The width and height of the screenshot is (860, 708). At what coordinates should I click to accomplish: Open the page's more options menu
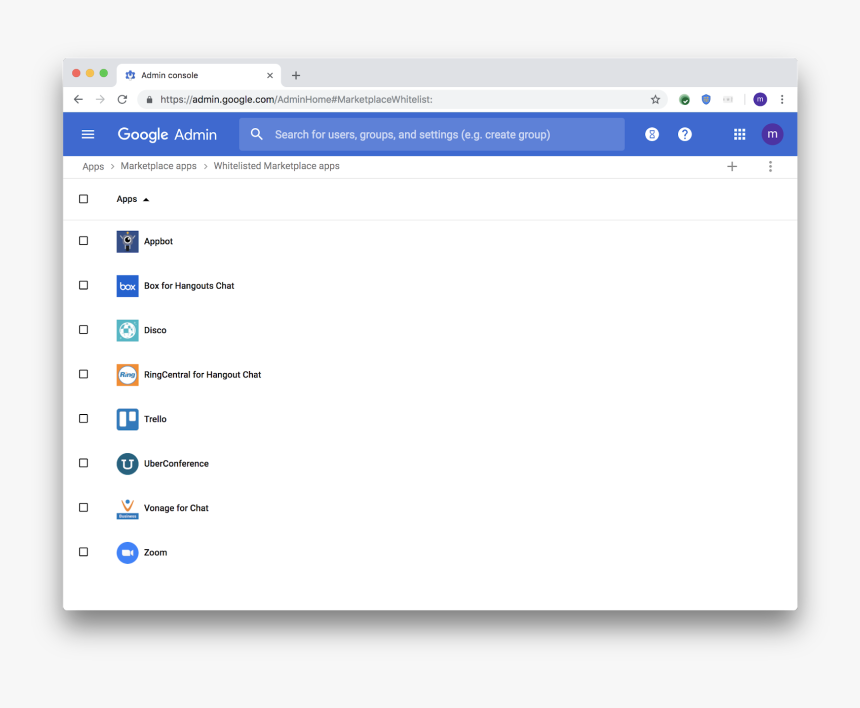click(770, 166)
